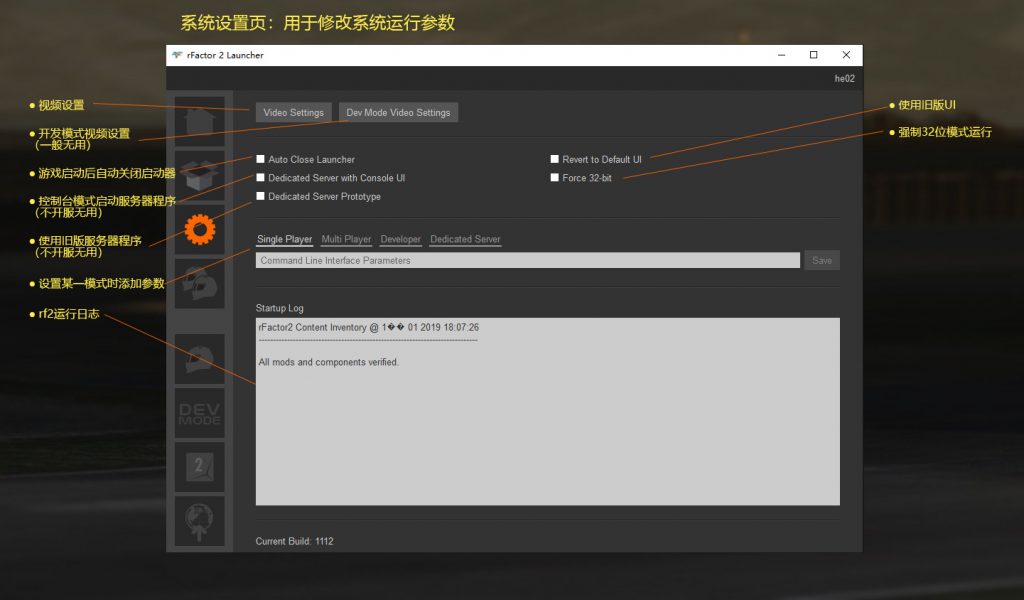Click the 'Startup Log' heading
The width and height of the screenshot is (1024, 600).
pyautogui.click(x=280, y=308)
